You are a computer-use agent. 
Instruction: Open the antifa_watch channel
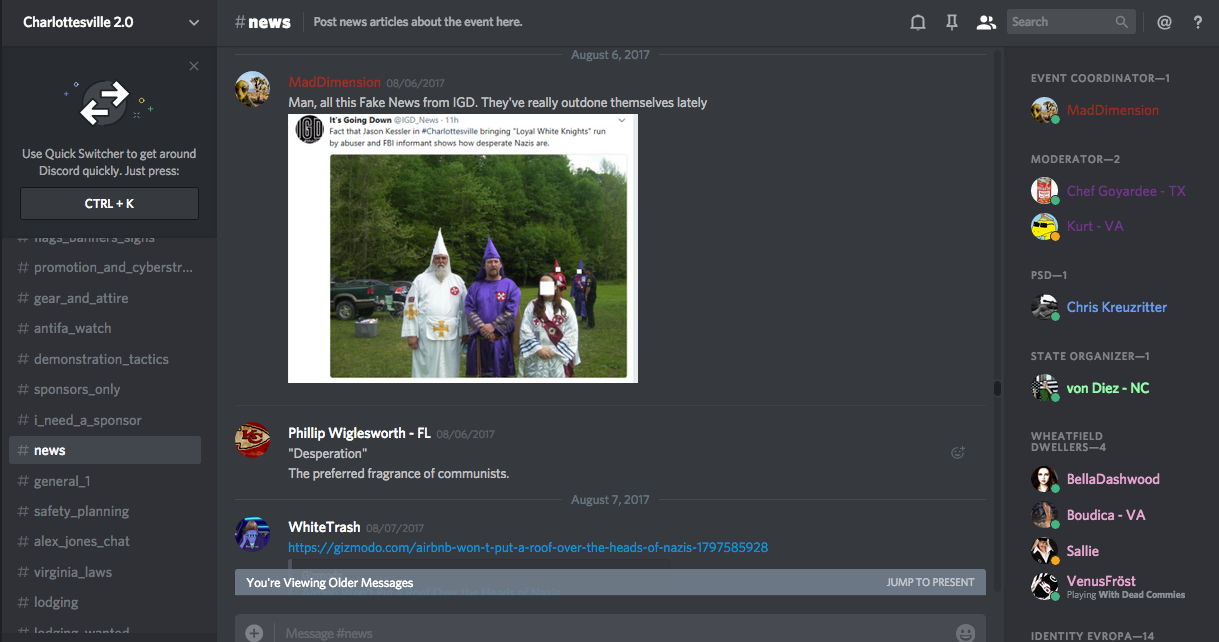pyautogui.click(x=72, y=328)
